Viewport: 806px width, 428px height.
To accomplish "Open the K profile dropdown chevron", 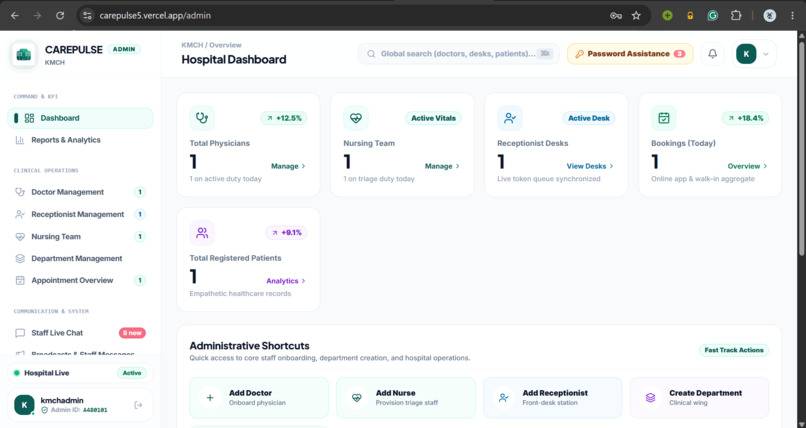I will click(766, 54).
